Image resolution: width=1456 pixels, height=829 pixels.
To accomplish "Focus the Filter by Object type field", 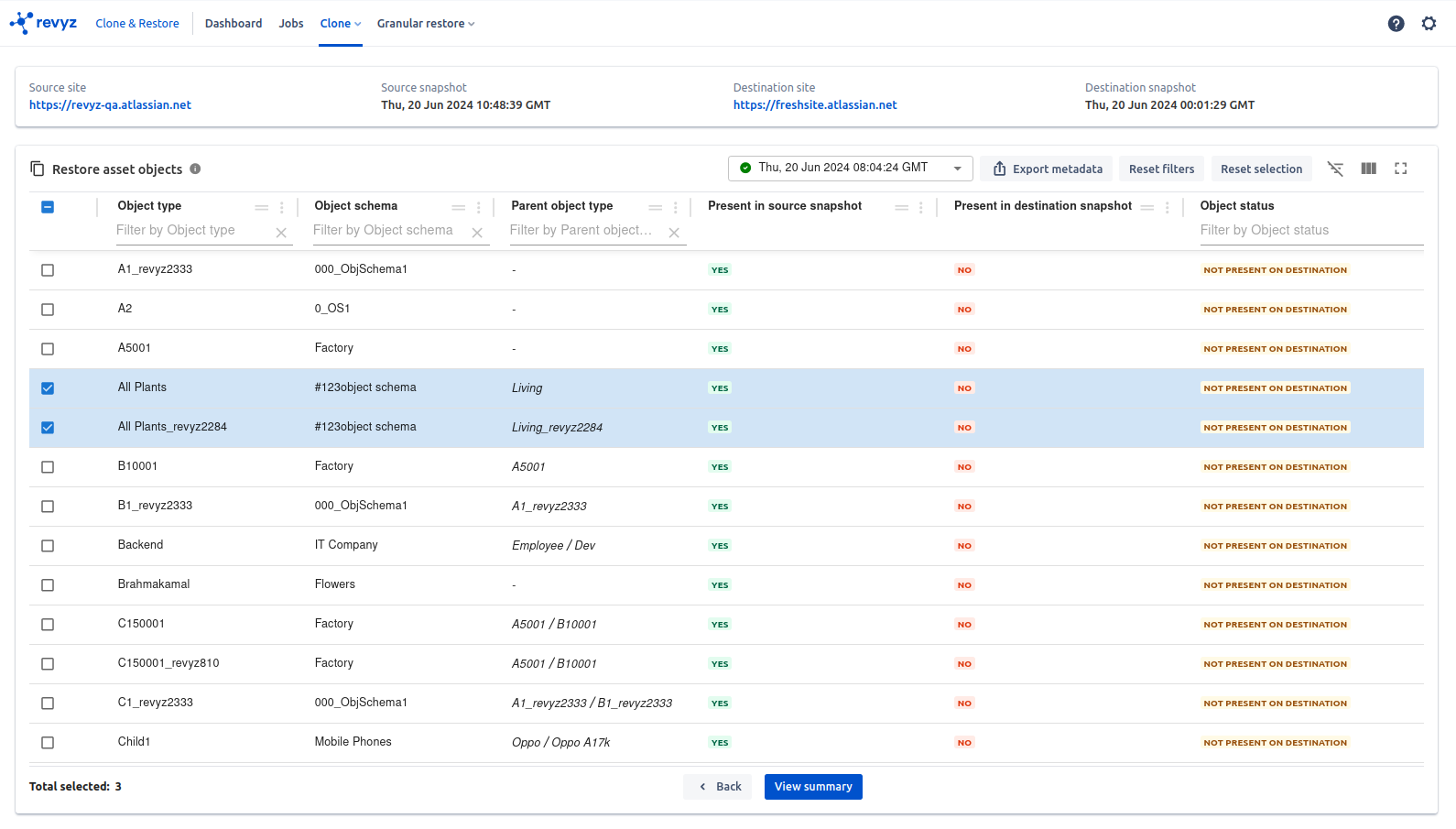I will (x=193, y=231).
